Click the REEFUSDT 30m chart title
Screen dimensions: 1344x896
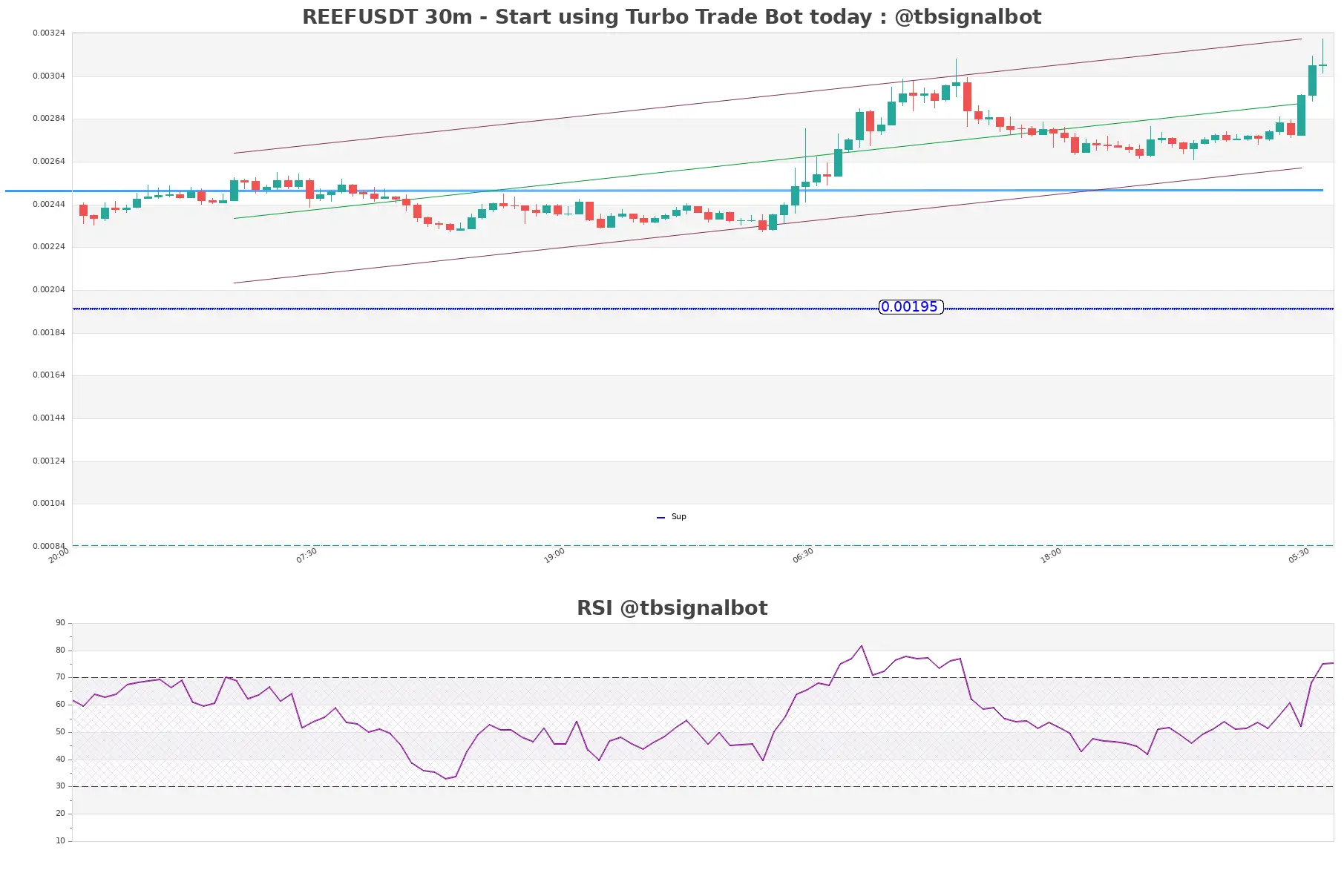coord(672,16)
